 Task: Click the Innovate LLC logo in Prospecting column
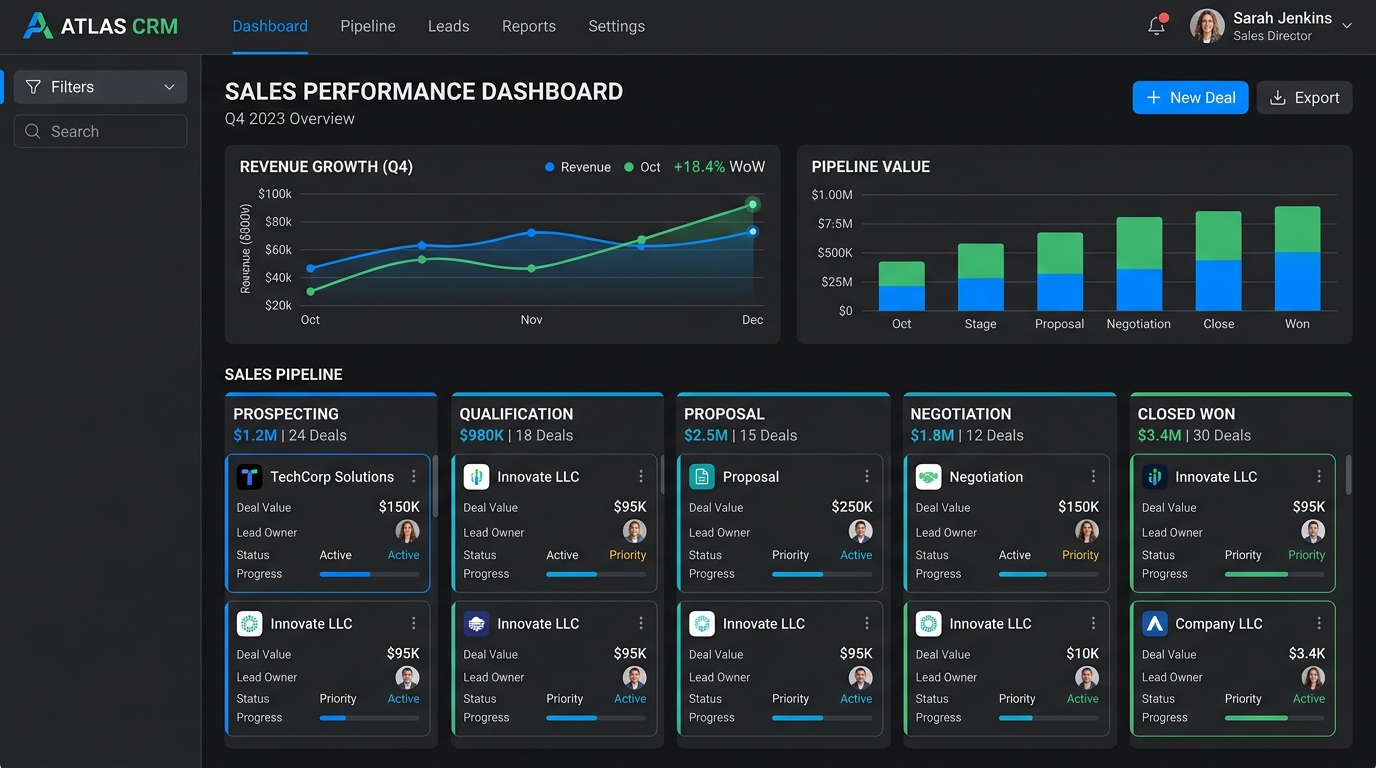(249, 624)
